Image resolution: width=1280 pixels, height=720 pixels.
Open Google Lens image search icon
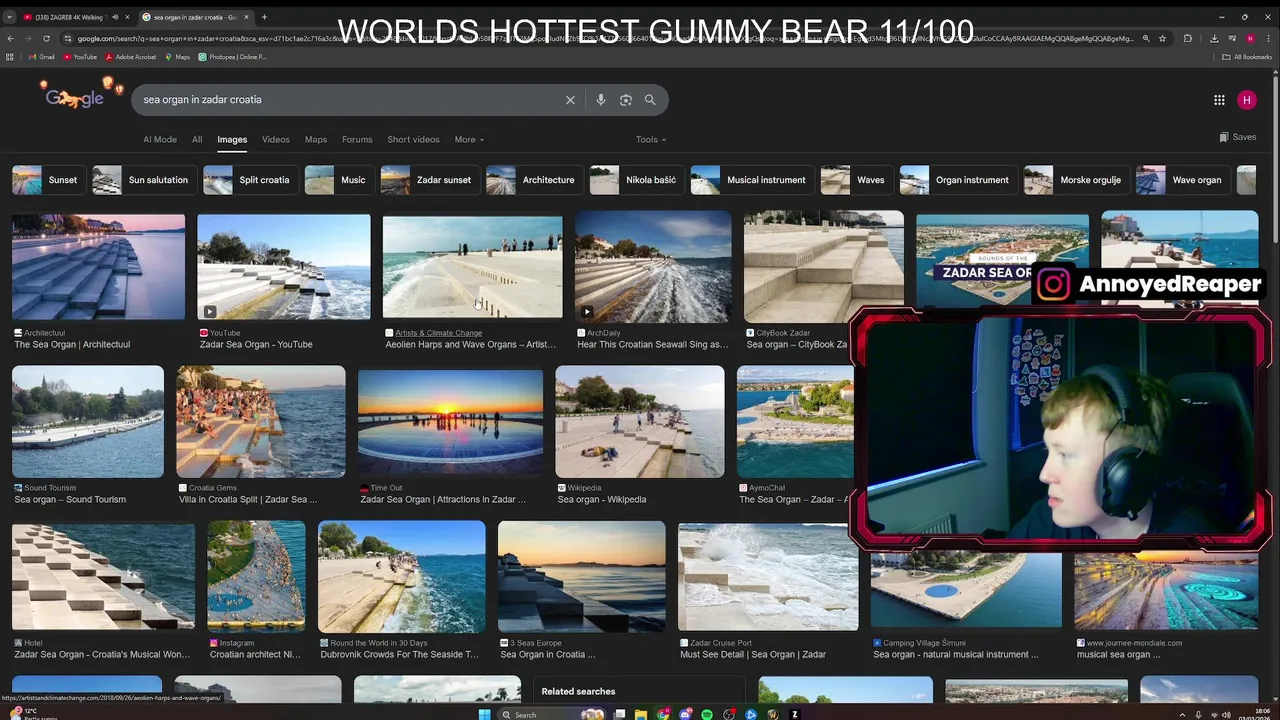coord(626,100)
